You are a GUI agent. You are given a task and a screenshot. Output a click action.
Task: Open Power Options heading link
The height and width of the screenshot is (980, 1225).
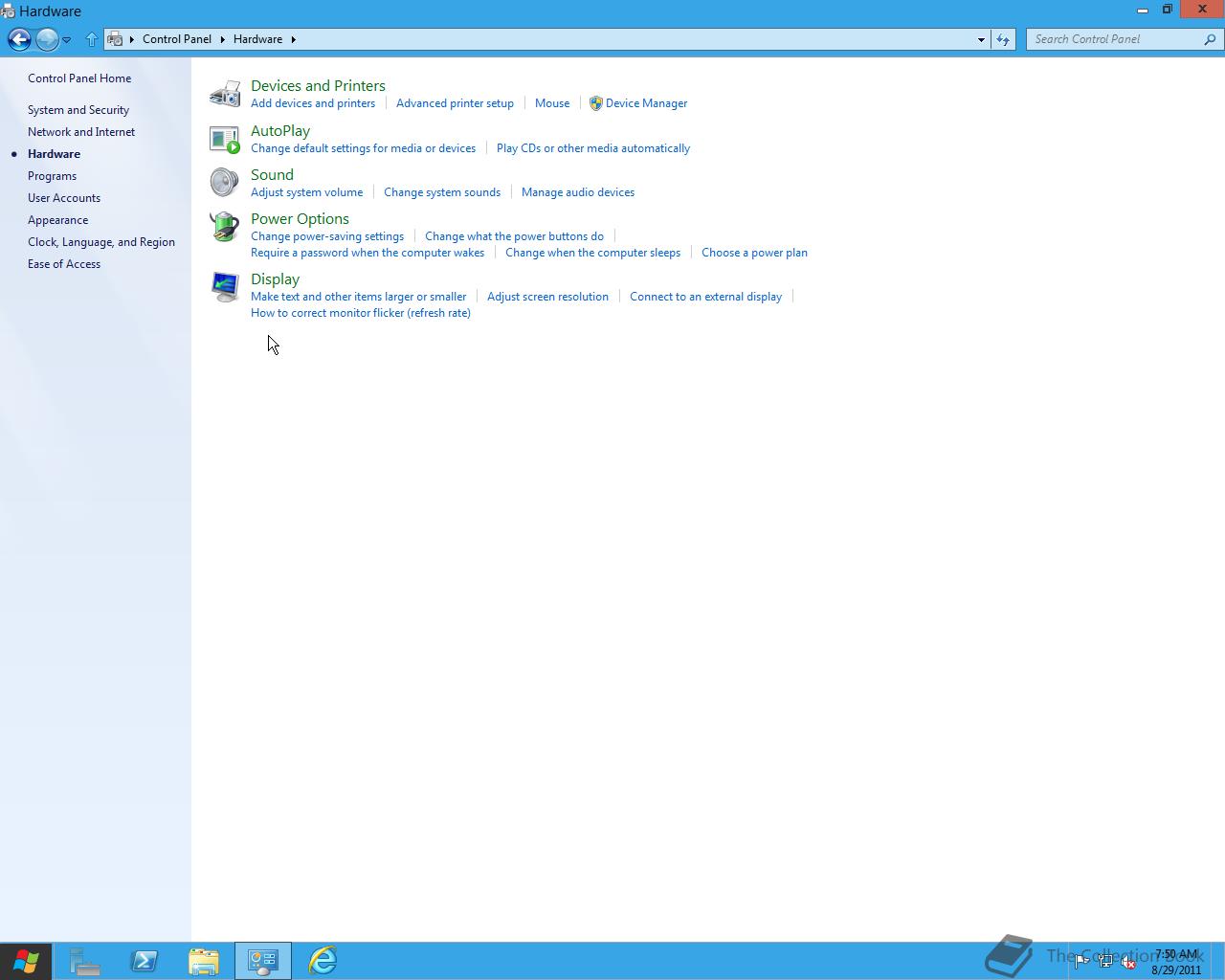300,219
